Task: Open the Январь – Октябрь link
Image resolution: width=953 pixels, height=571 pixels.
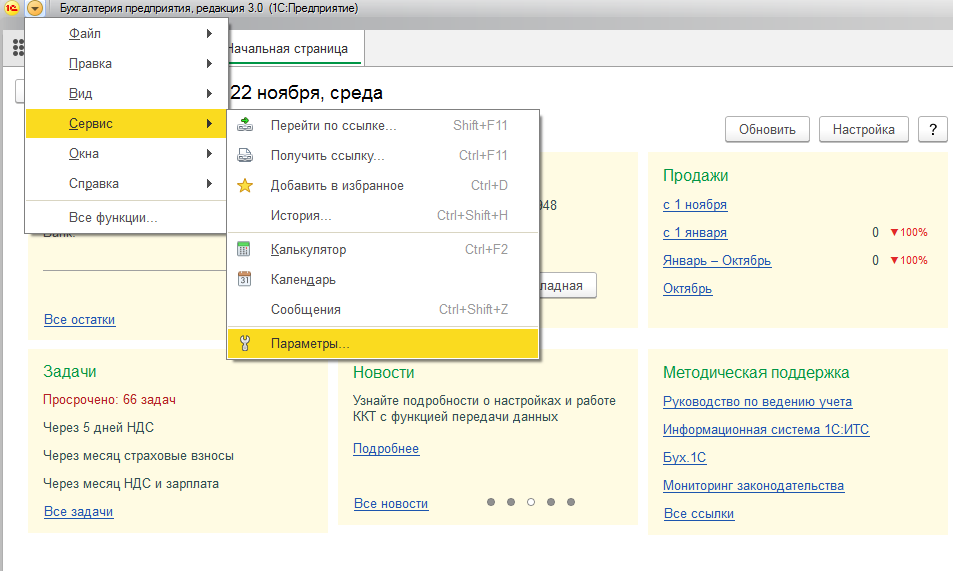Action: (x=717, y=261)
